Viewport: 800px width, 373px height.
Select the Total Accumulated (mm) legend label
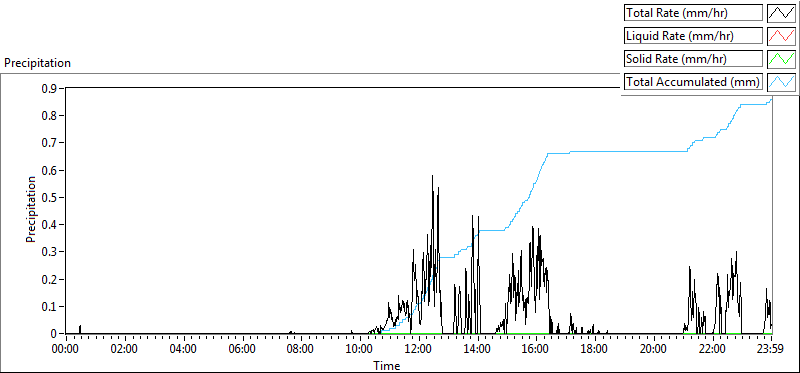[694, 82]
